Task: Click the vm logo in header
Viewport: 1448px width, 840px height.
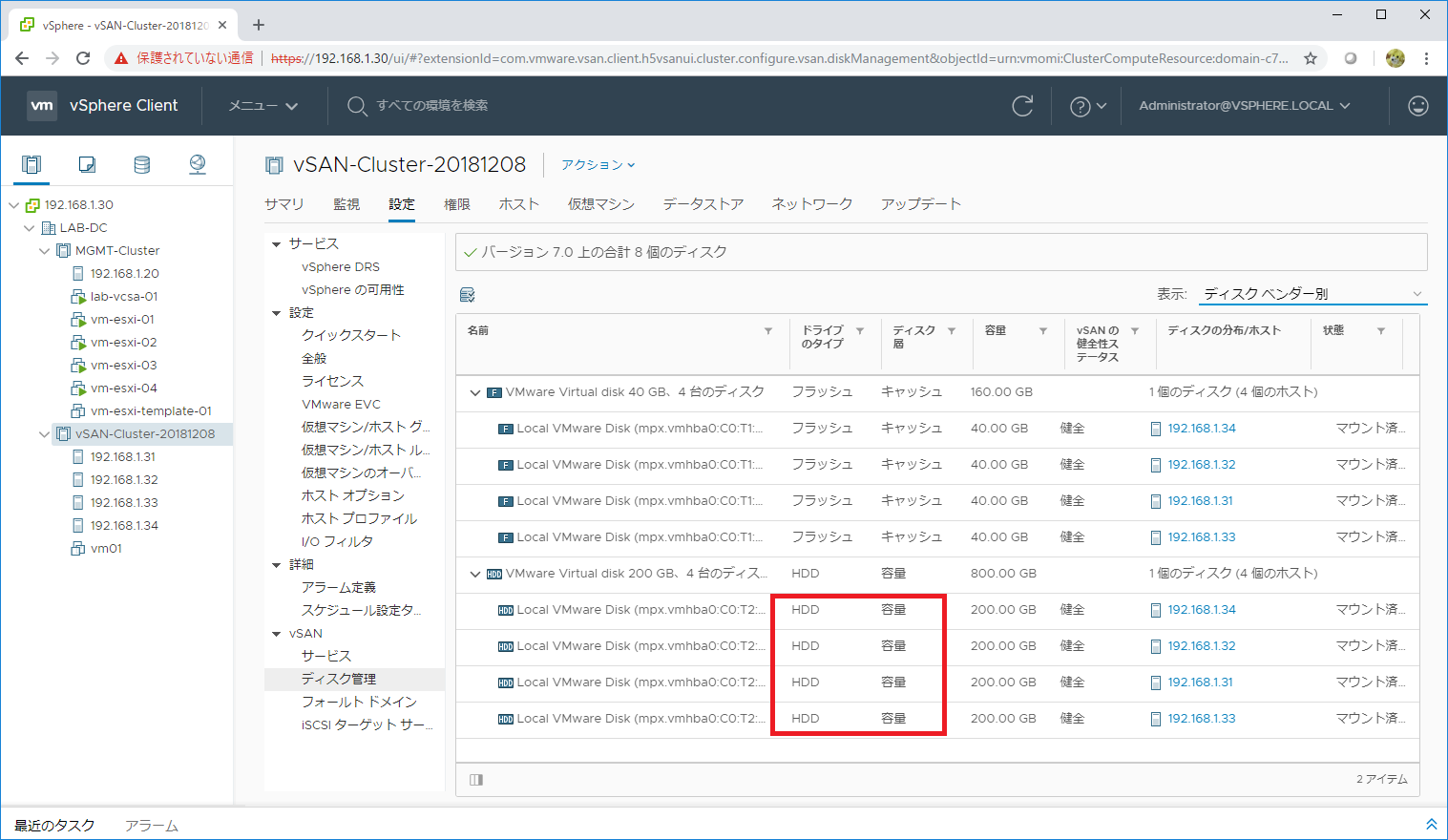Action: (42, 106)
